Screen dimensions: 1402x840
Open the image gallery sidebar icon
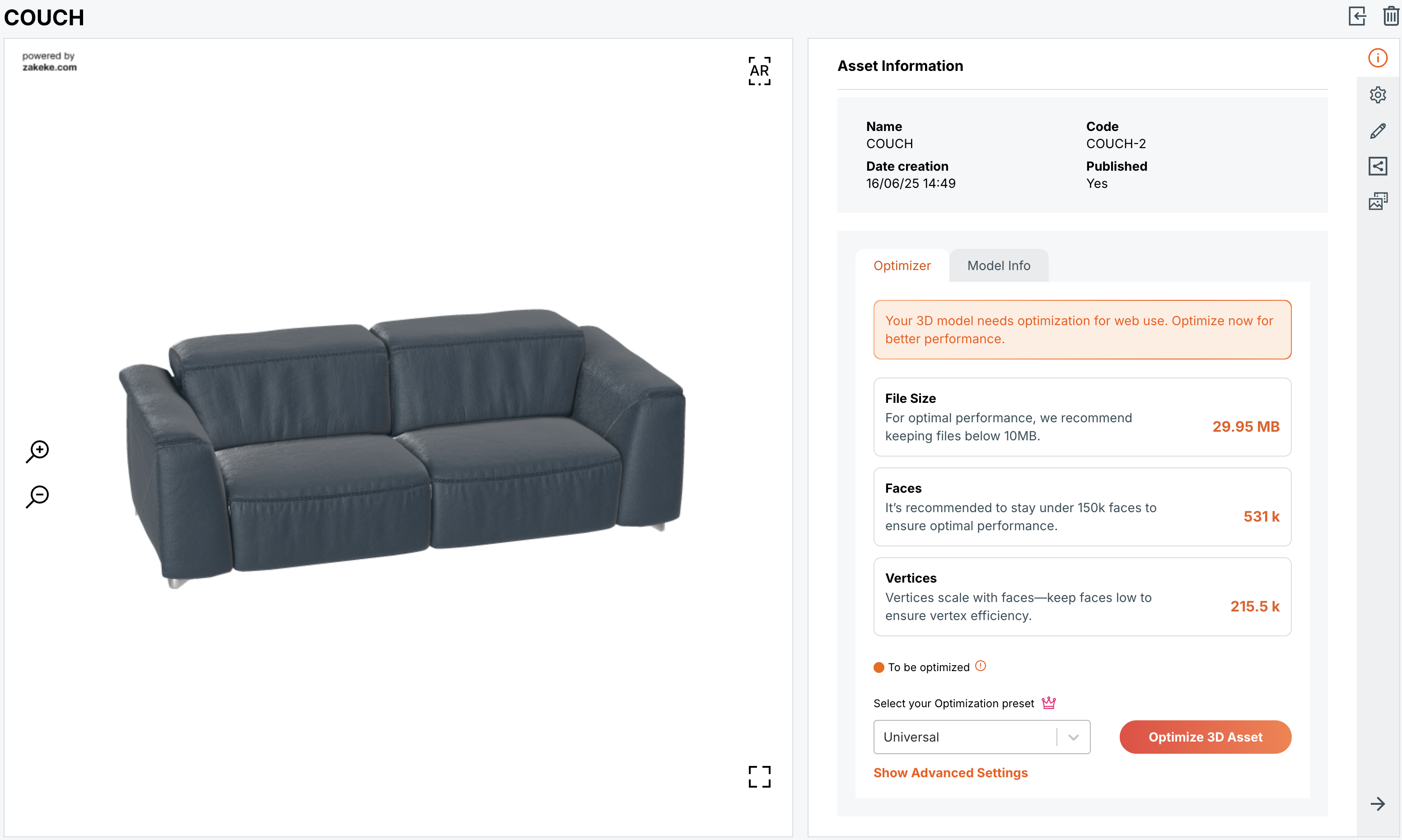1378,201
